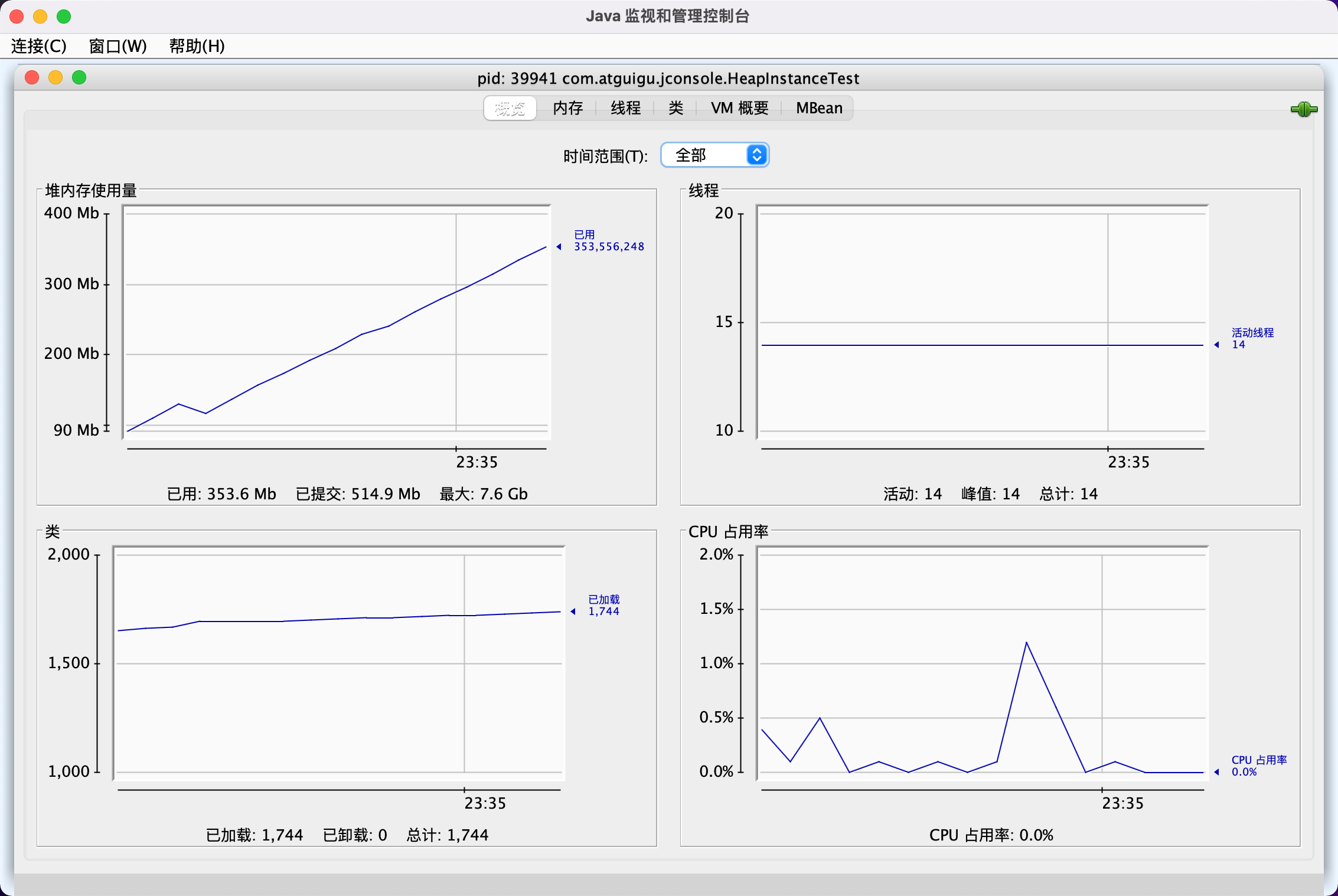Click the 时间范围 dropdown arrow stepper
1338x896 pixels.
pyautogui.click(x=757, y=155)
